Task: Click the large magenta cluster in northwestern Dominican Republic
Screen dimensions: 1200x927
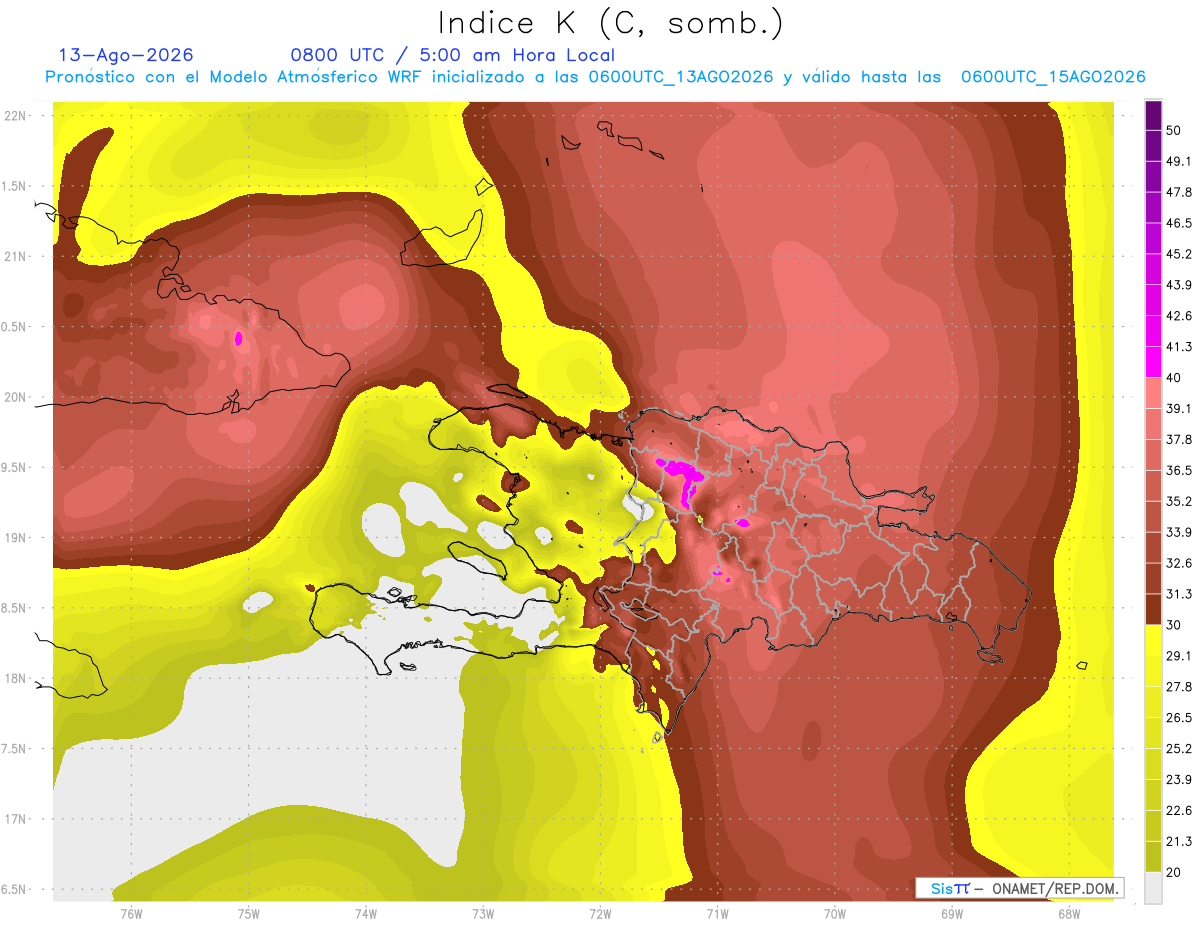Action: tap(683, 473)
